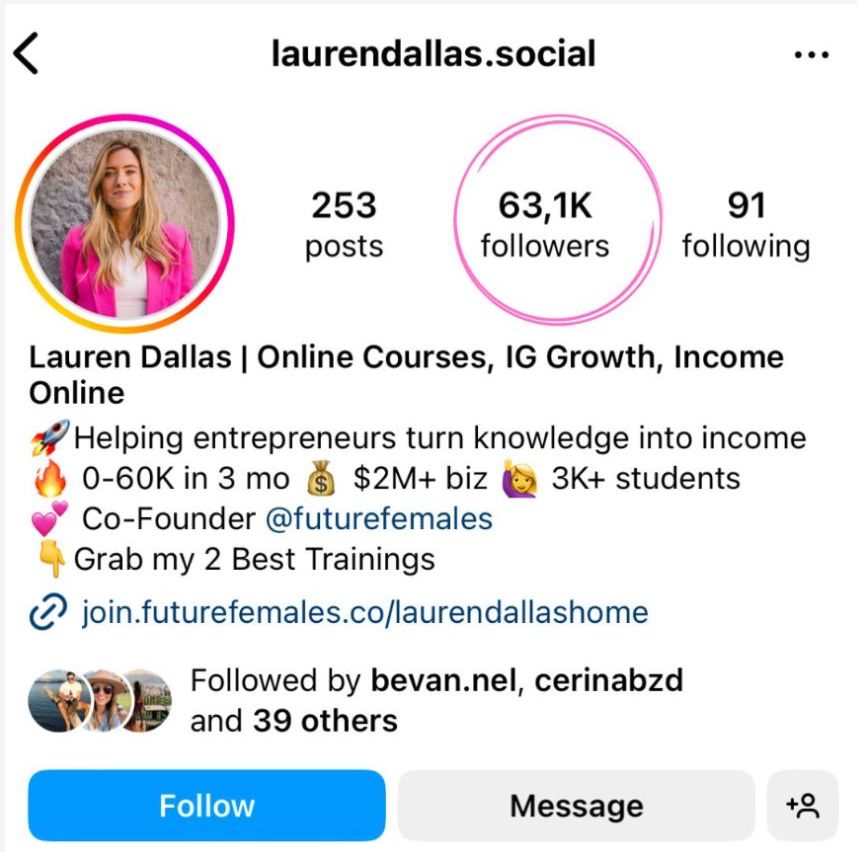Open the @futurefemales mention link
857x852 pixels.
[379, 519]
